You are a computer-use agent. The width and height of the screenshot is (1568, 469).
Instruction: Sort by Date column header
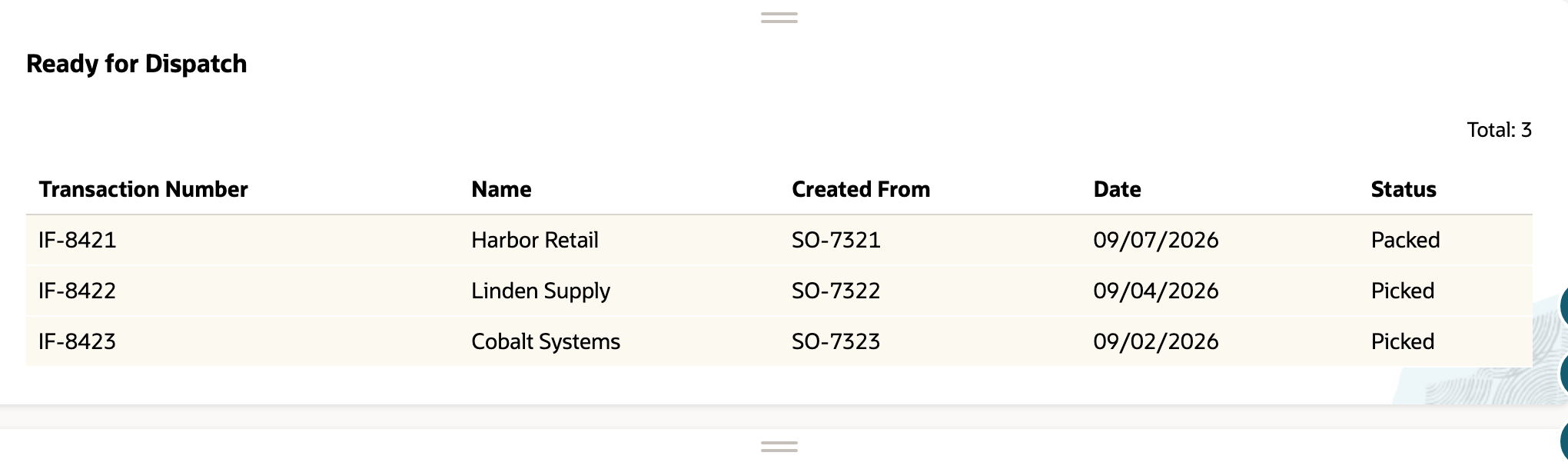(x=1117, y=189)
